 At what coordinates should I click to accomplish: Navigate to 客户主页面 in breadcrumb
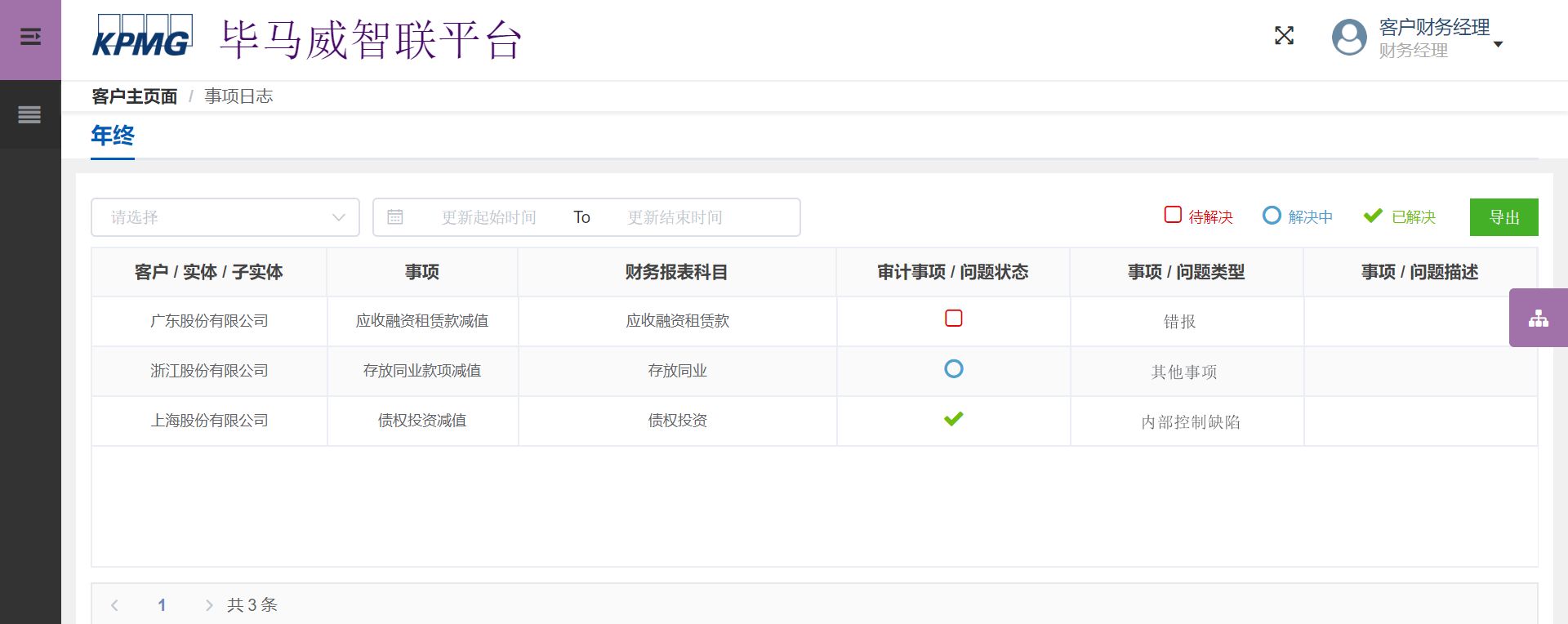pos(134,96)
